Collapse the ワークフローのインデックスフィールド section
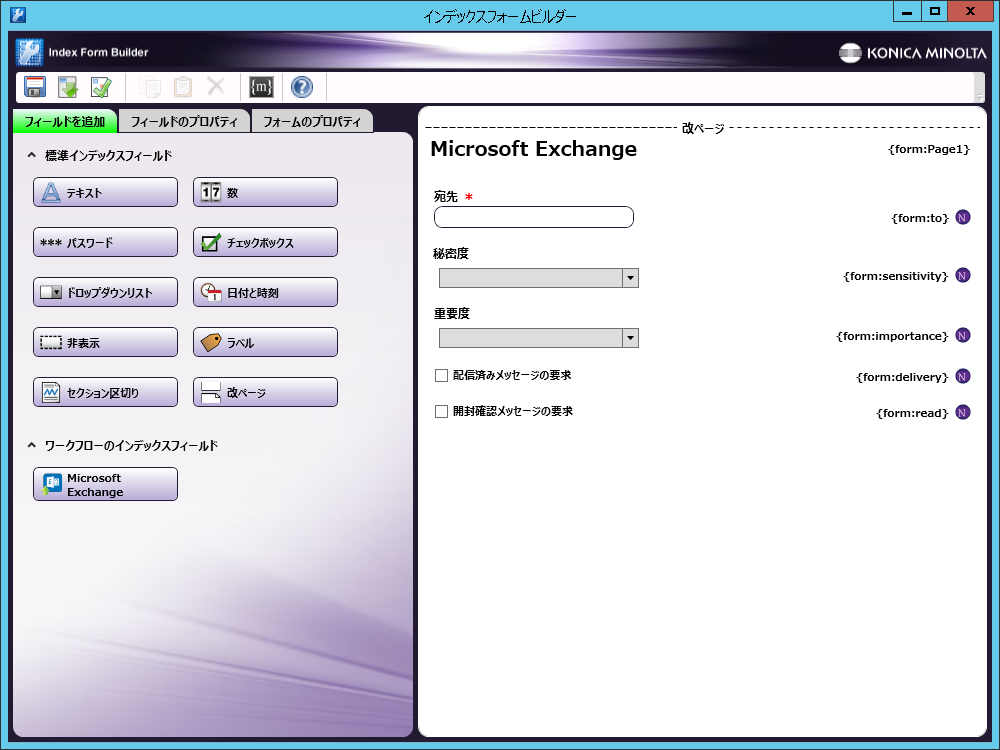Screen dimensions: 1000x750 pyautogui.click(x=31, y=445)
